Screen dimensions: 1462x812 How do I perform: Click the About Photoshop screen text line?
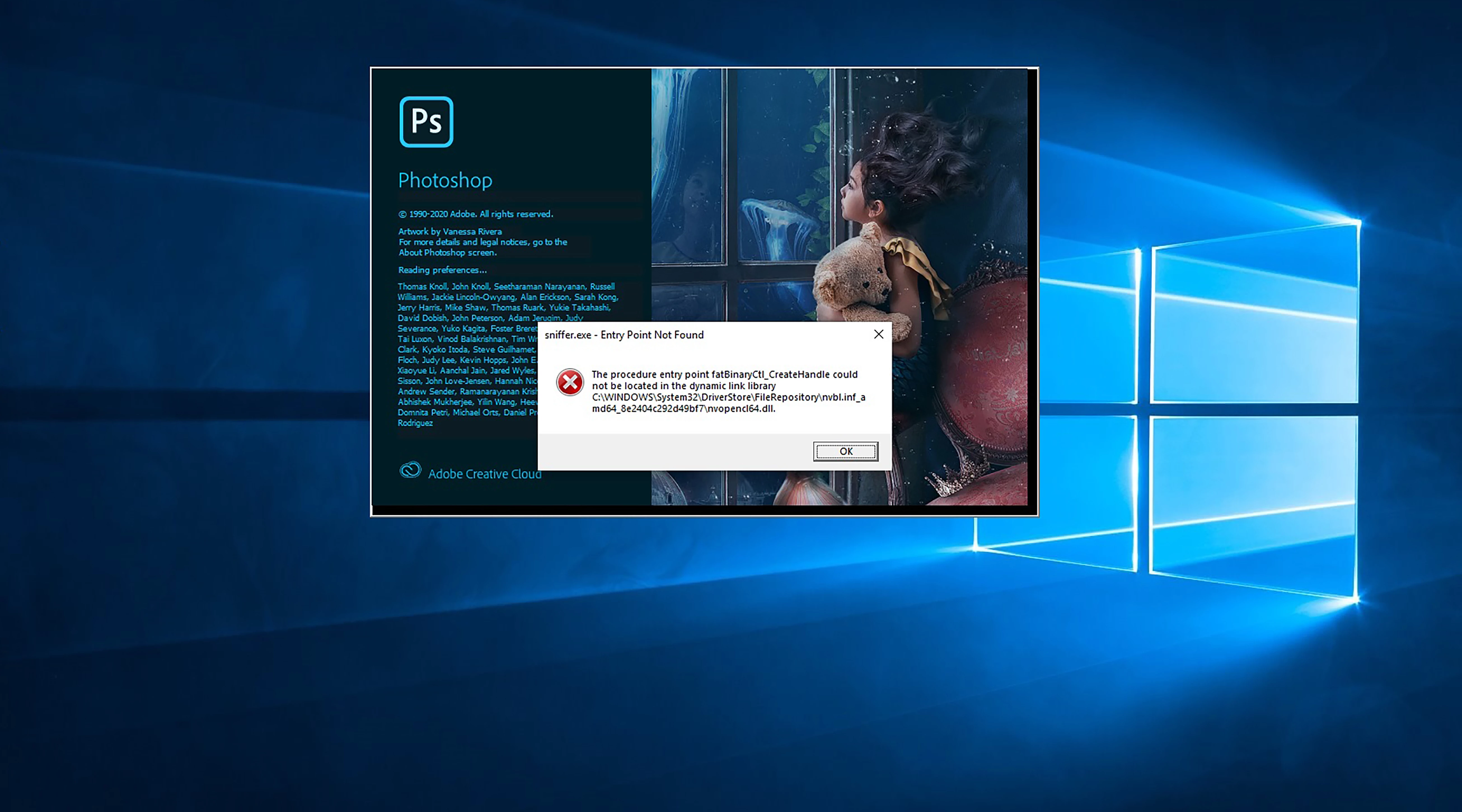(x=447, y=253)
